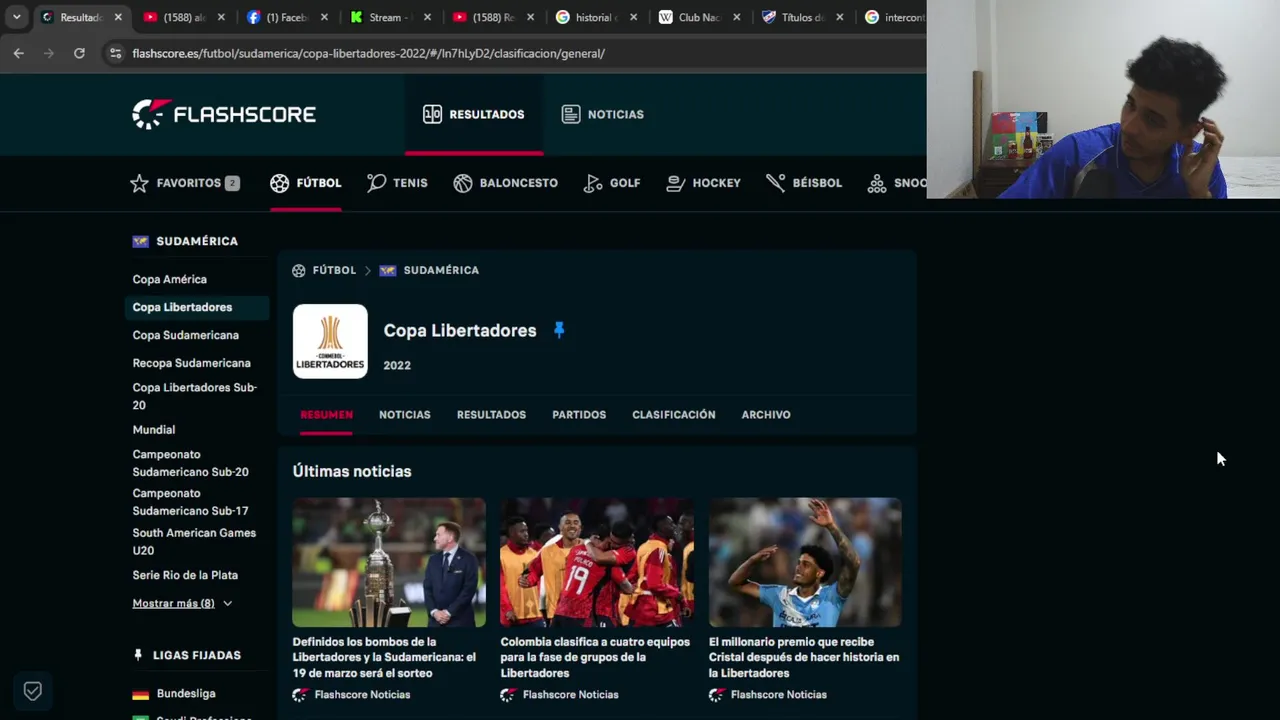Open the Colombia clasifica news thumbnail
The width and height of the screenshot is (1280, 720).
tap(597, 562)
